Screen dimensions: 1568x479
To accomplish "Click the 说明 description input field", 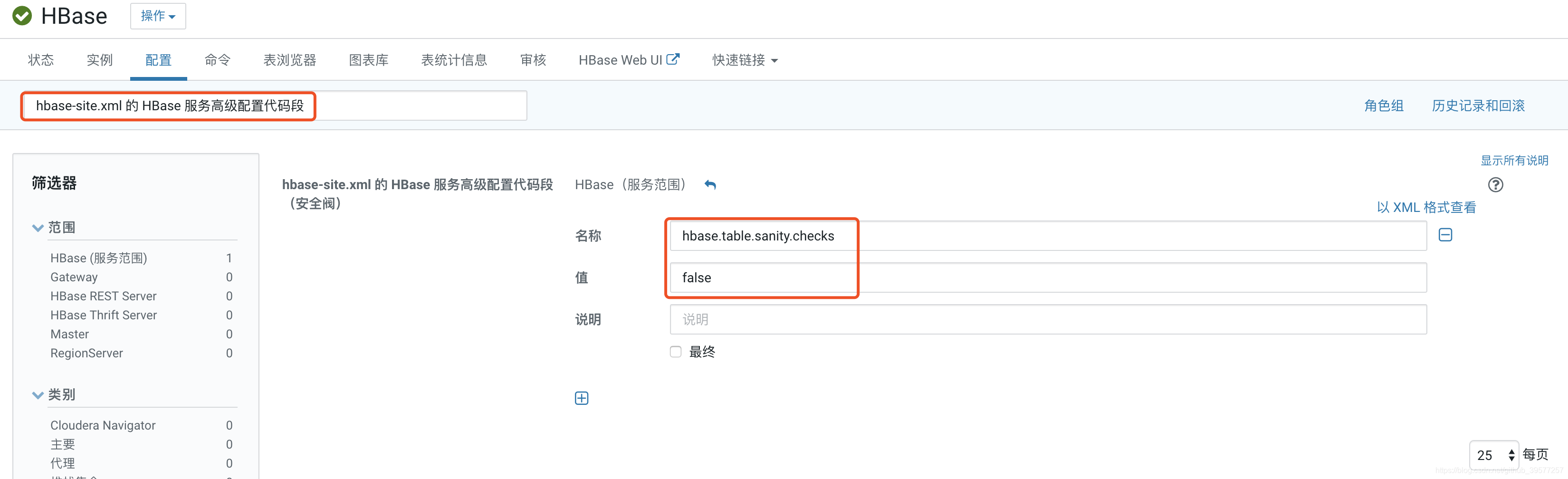I will point(1048,319).
